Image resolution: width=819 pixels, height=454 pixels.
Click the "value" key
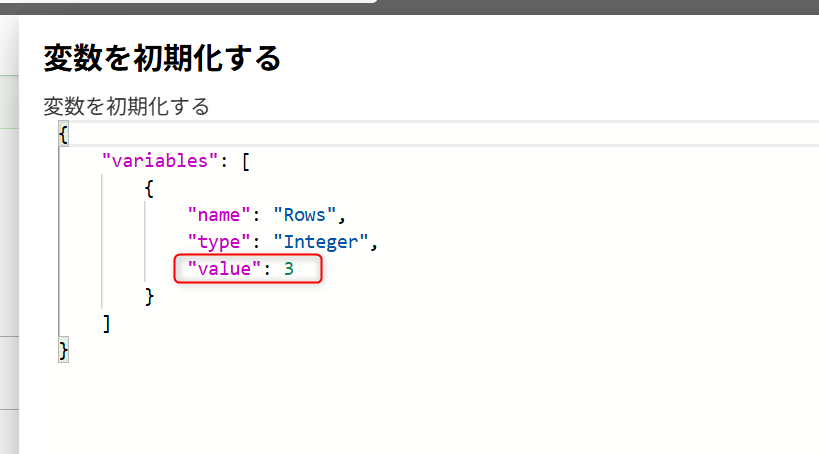point(224,269)
